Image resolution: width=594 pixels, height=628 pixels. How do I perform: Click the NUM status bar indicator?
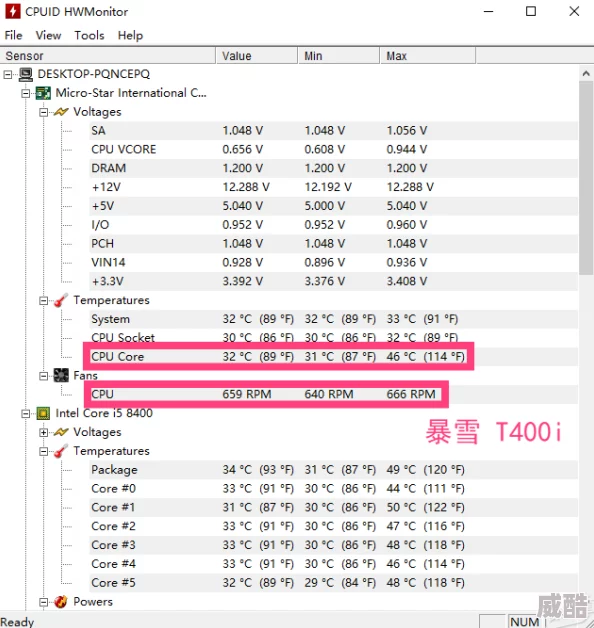(524, 622)
